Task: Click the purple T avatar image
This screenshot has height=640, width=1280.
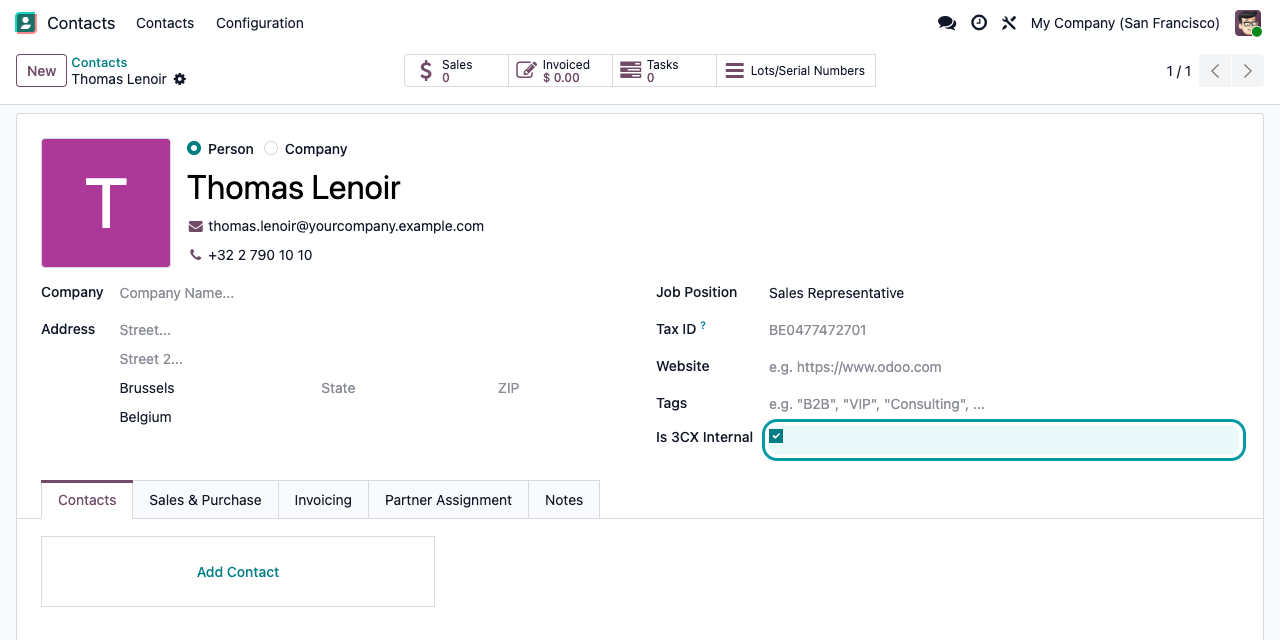Action: coord(106,203)
